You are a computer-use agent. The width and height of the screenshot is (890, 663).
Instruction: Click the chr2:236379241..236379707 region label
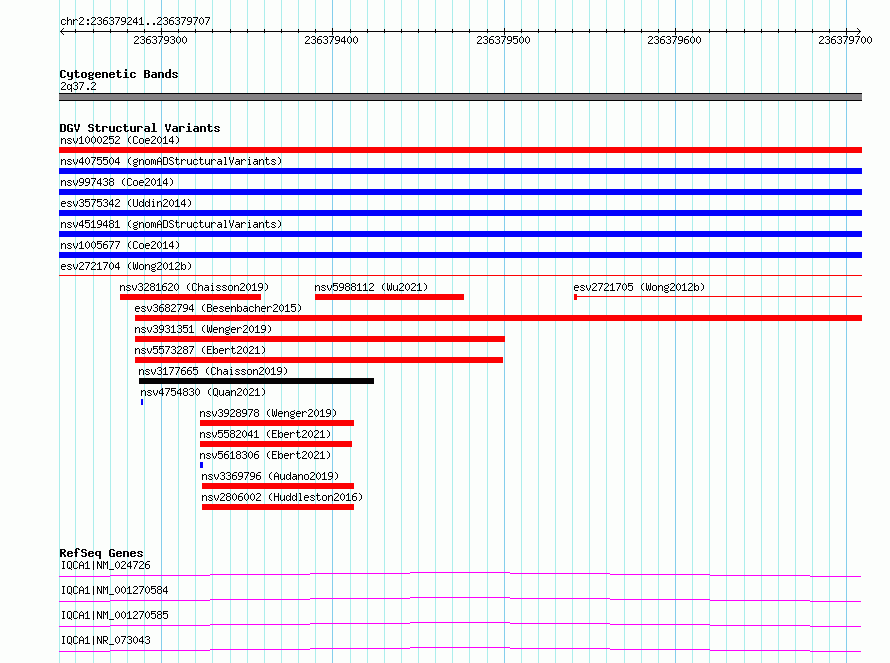click(x=135, y=22)
